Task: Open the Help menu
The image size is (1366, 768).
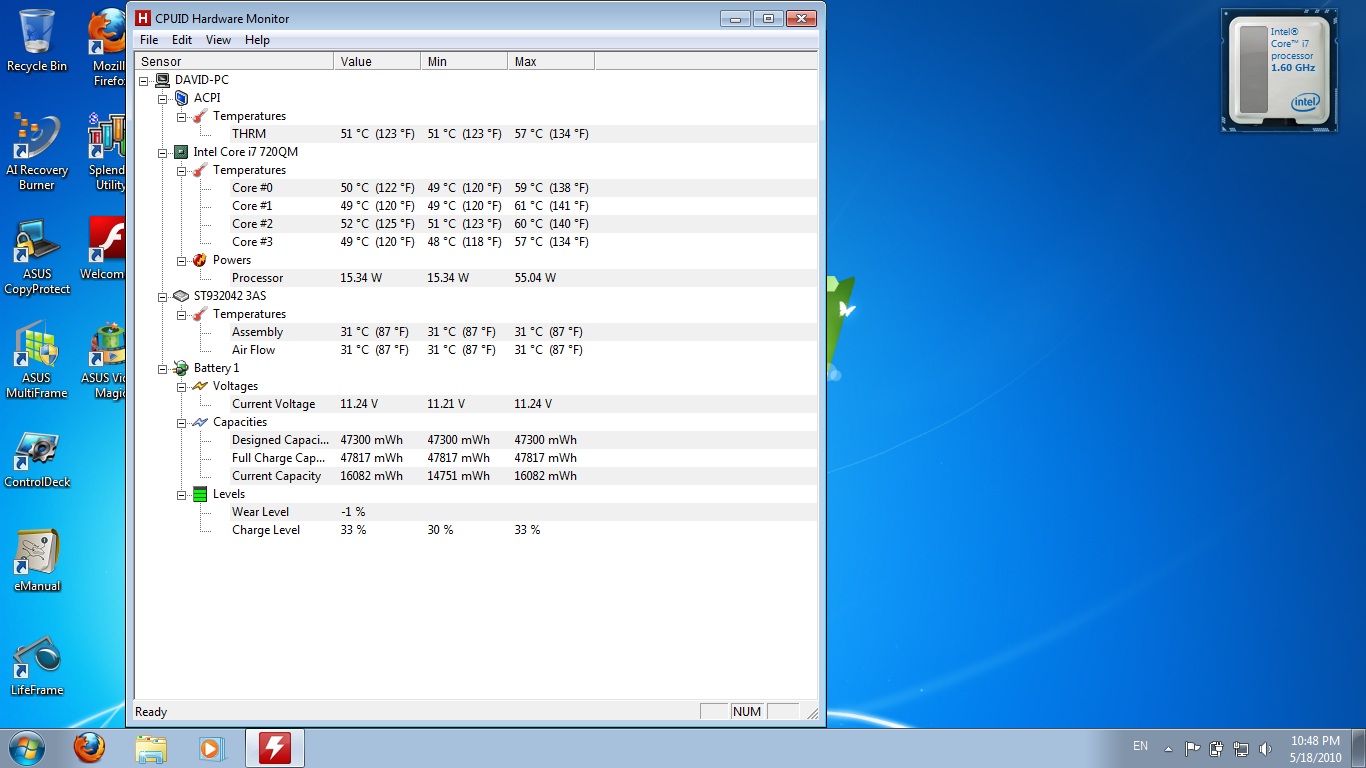Action: tap(257, 40)
